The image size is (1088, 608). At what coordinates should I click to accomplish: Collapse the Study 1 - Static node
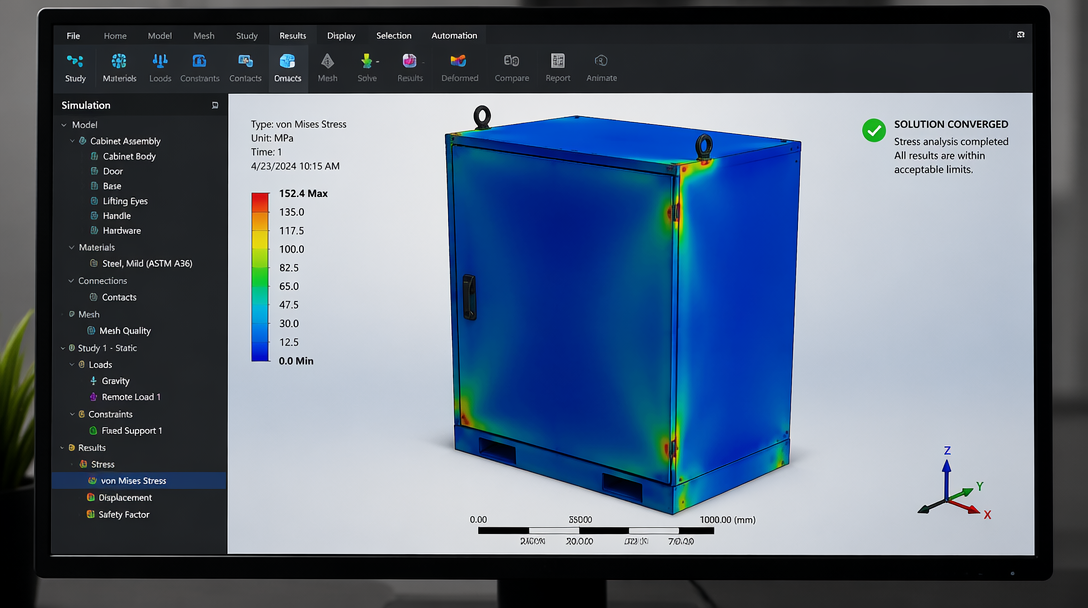tap(62, 348)
